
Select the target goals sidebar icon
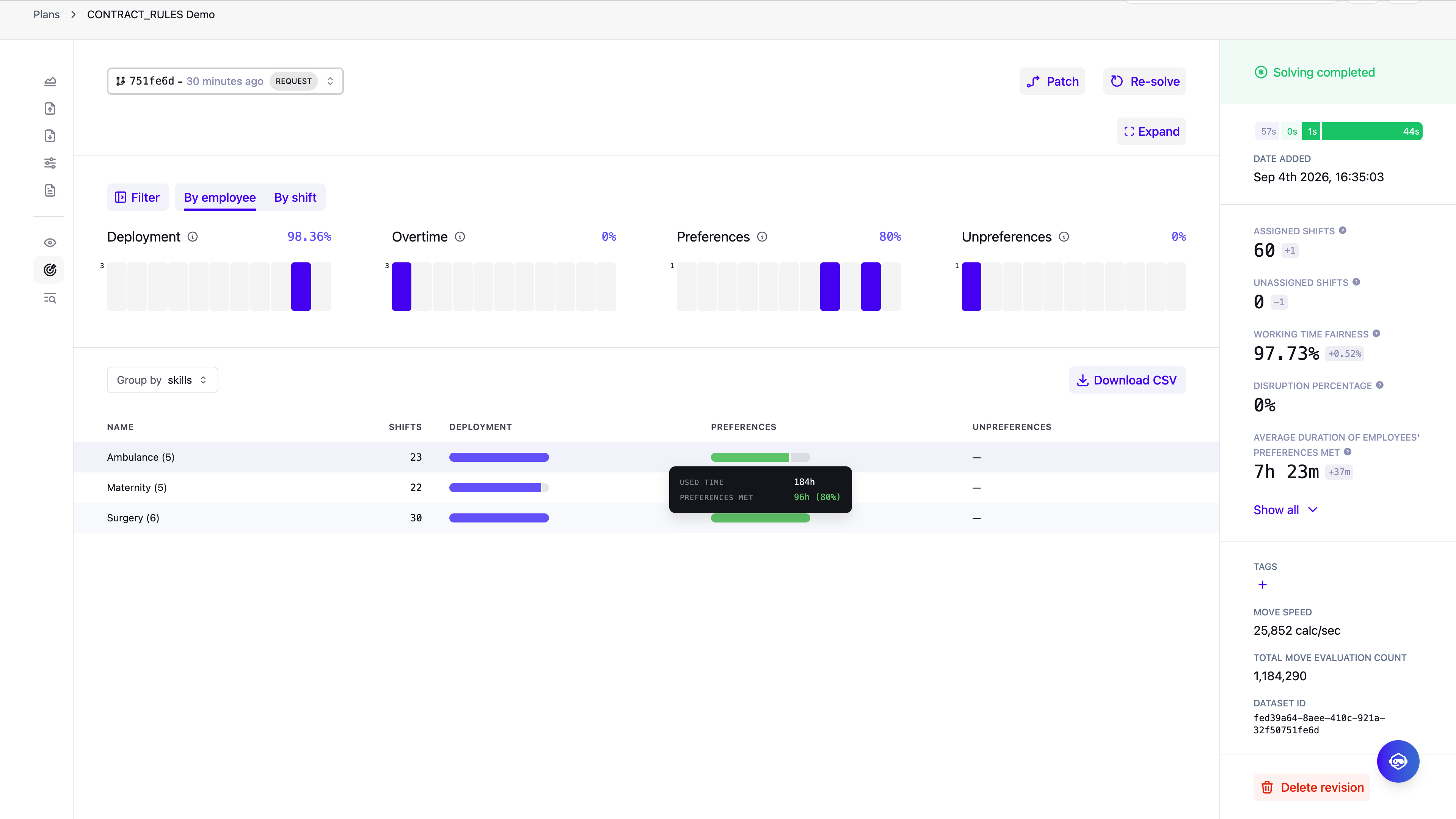[50, 270]
